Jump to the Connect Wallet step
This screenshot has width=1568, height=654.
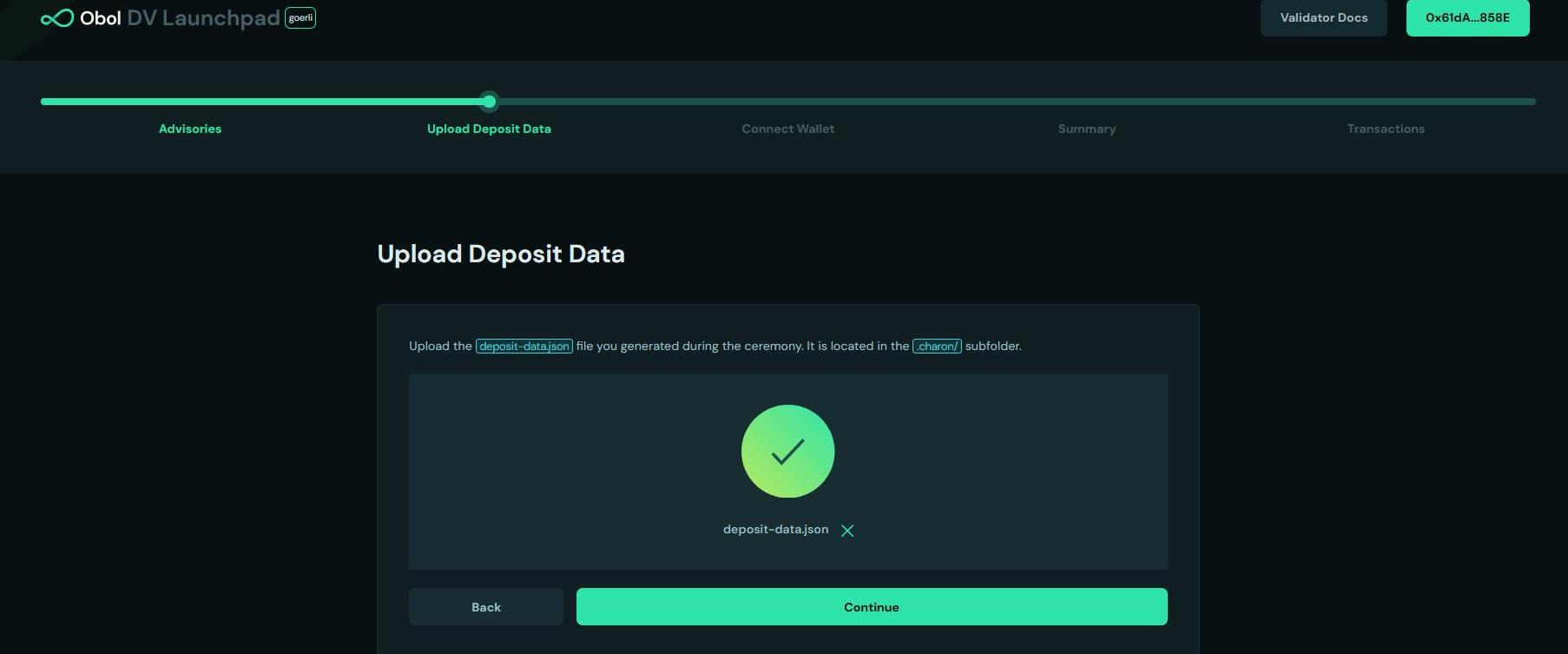(x=787, y=129)
